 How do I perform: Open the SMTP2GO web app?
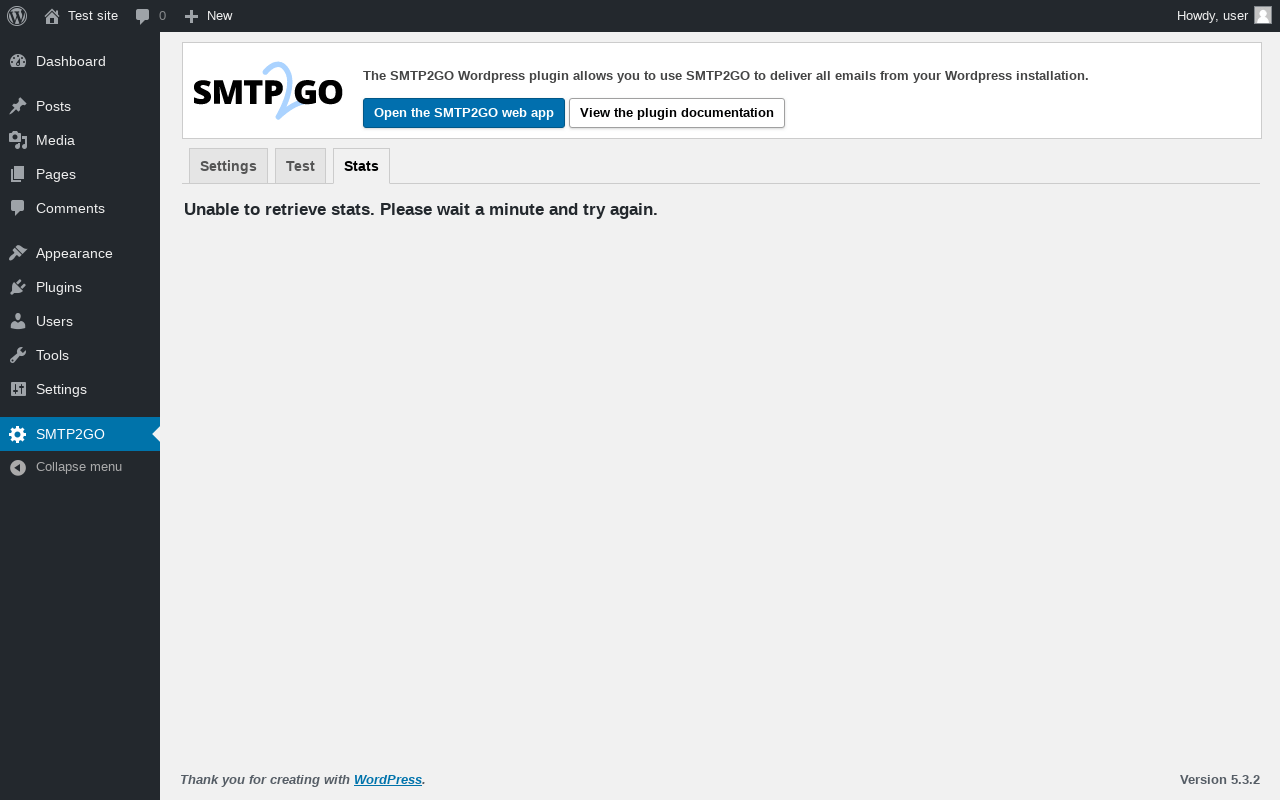pyautogui.click(x=464, y=113)
